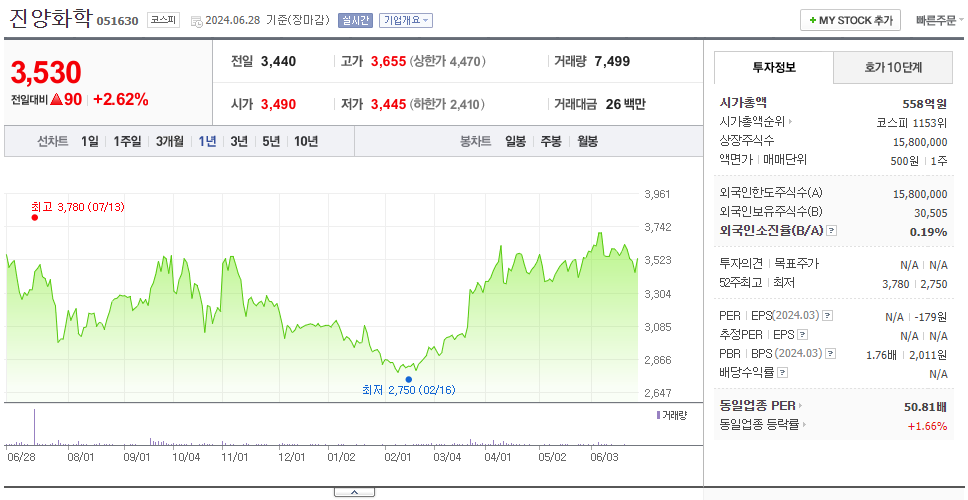Click the 시가 value 3,490

pos(278,104)
